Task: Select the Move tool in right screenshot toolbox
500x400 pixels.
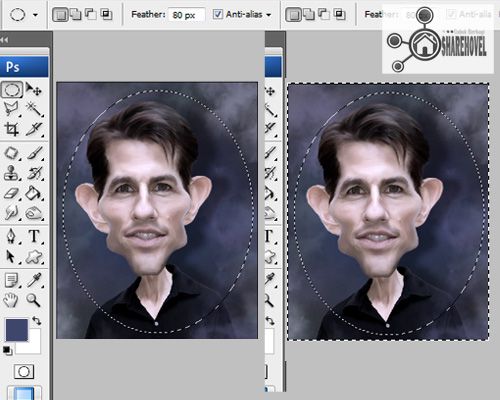Action: click(x=270, y=91)
